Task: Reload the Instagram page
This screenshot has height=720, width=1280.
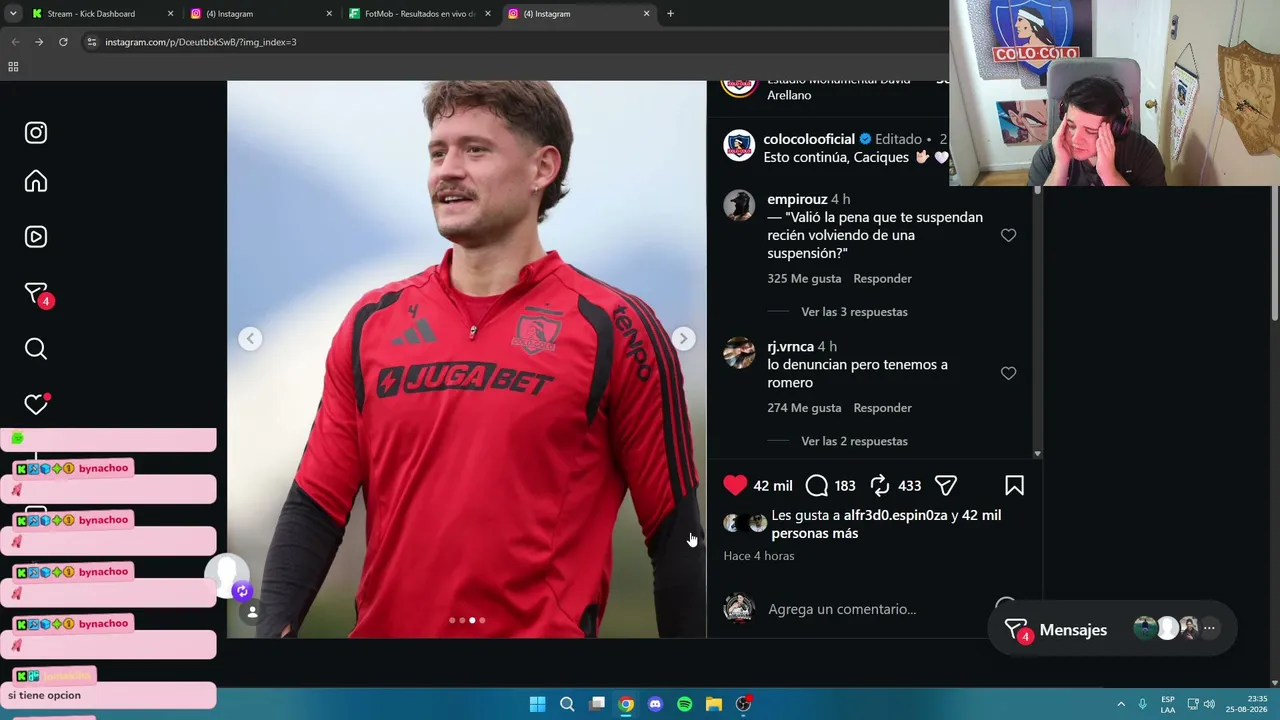Action: tap(63, 42)
